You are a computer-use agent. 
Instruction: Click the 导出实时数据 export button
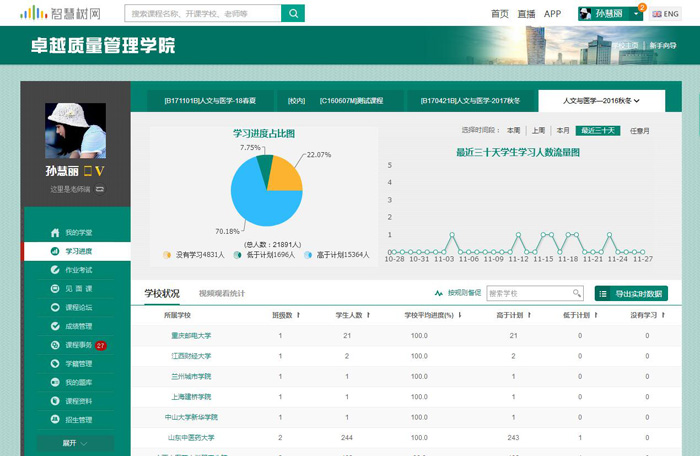[x=631, y=293]
